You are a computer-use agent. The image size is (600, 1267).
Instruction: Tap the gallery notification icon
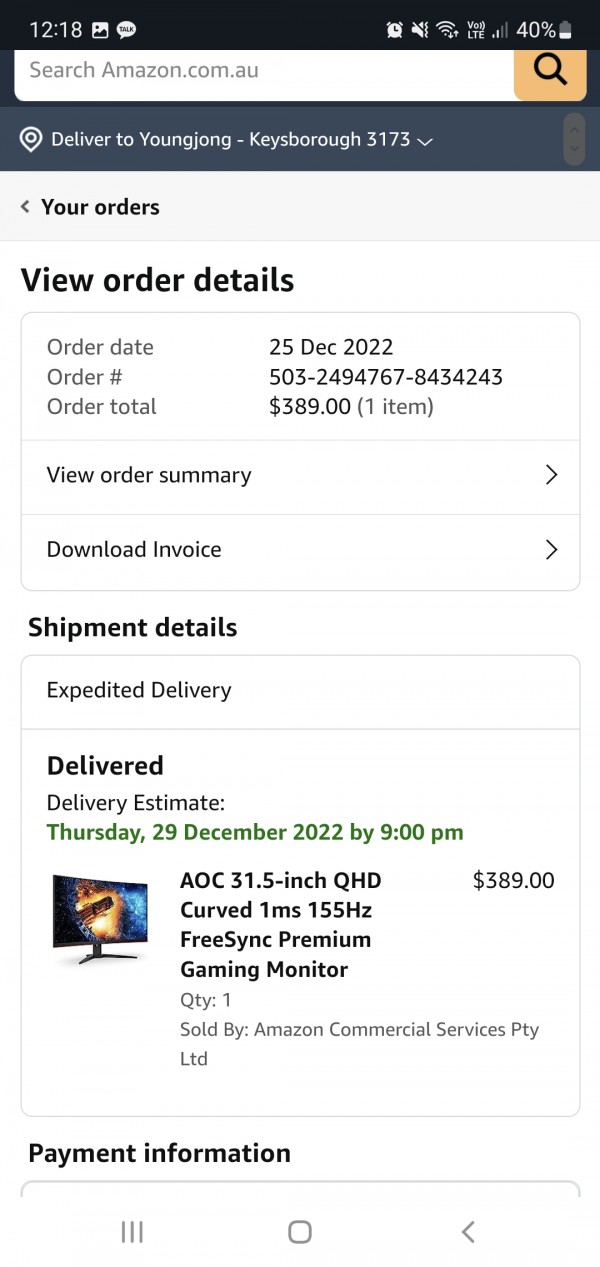click(100, 30)
